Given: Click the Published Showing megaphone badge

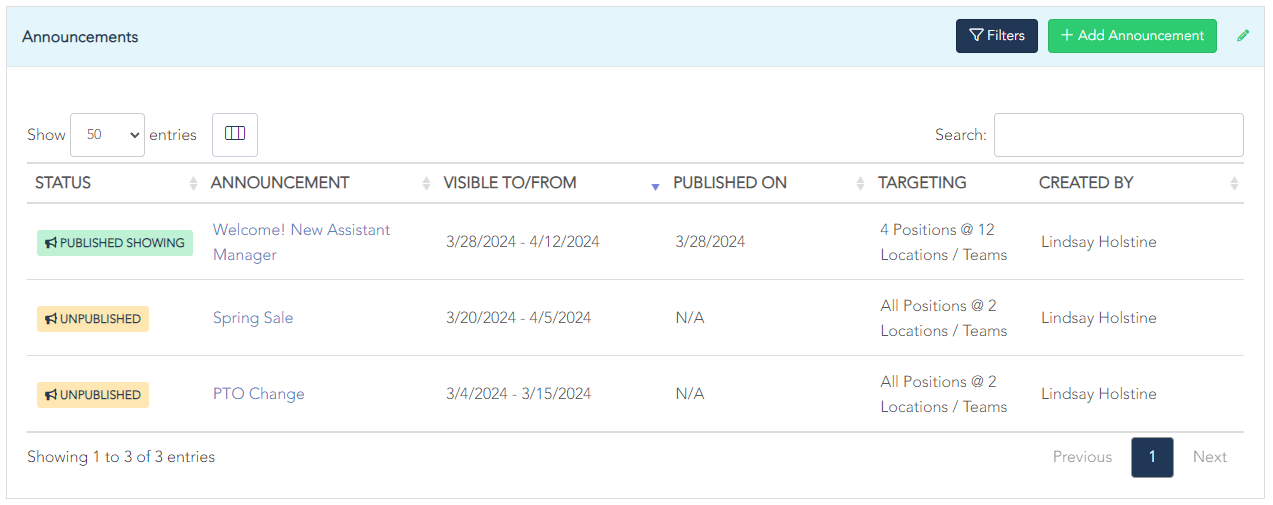Looking at the screenshot, I should tap(115, 243).
